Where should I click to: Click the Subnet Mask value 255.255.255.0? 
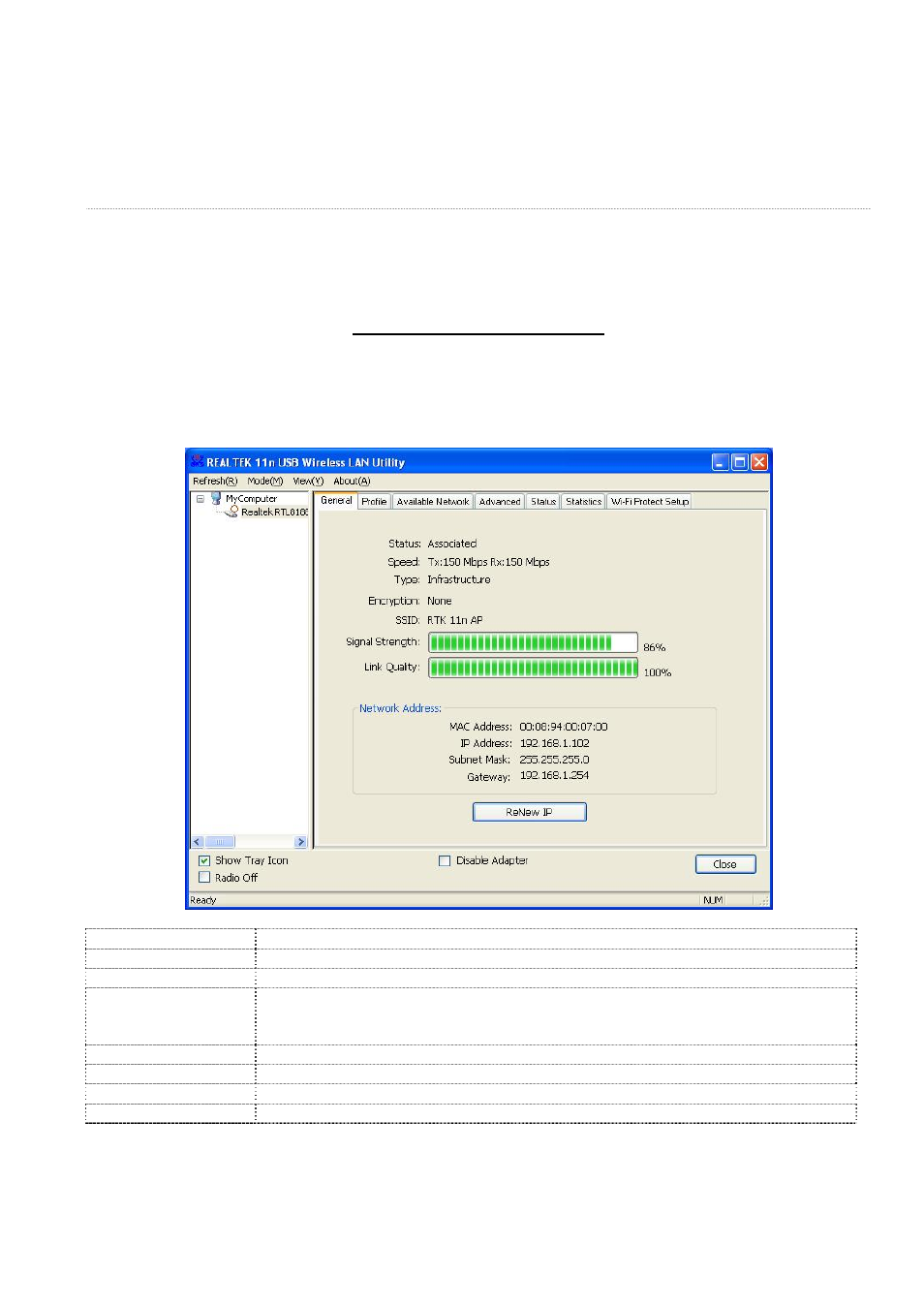click(554, 760)
